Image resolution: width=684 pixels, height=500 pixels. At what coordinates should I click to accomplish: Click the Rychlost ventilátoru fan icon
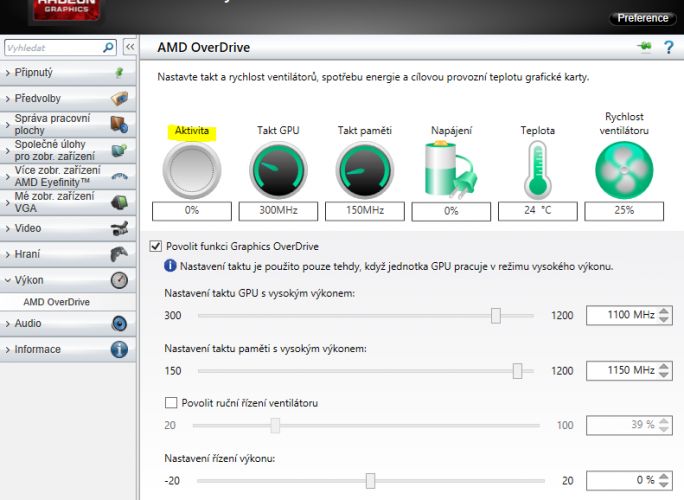tap(624, 171)
